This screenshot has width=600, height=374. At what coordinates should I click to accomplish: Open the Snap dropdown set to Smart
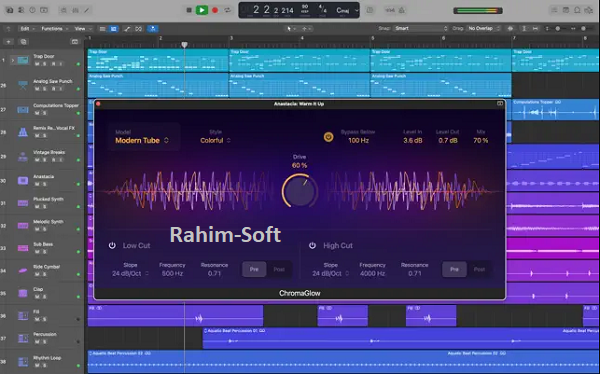(x=421, y=29)
